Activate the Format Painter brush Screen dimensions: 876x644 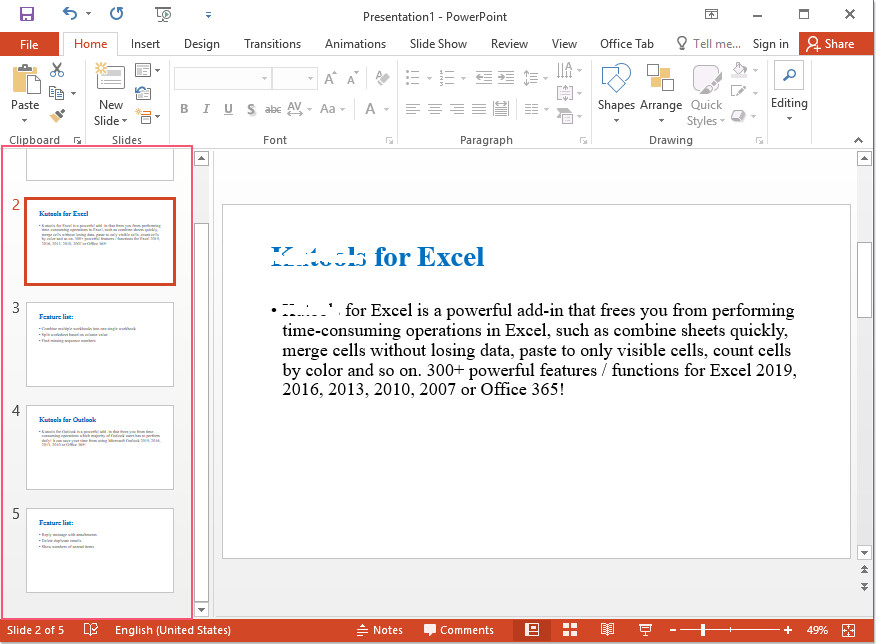point(57,116)
